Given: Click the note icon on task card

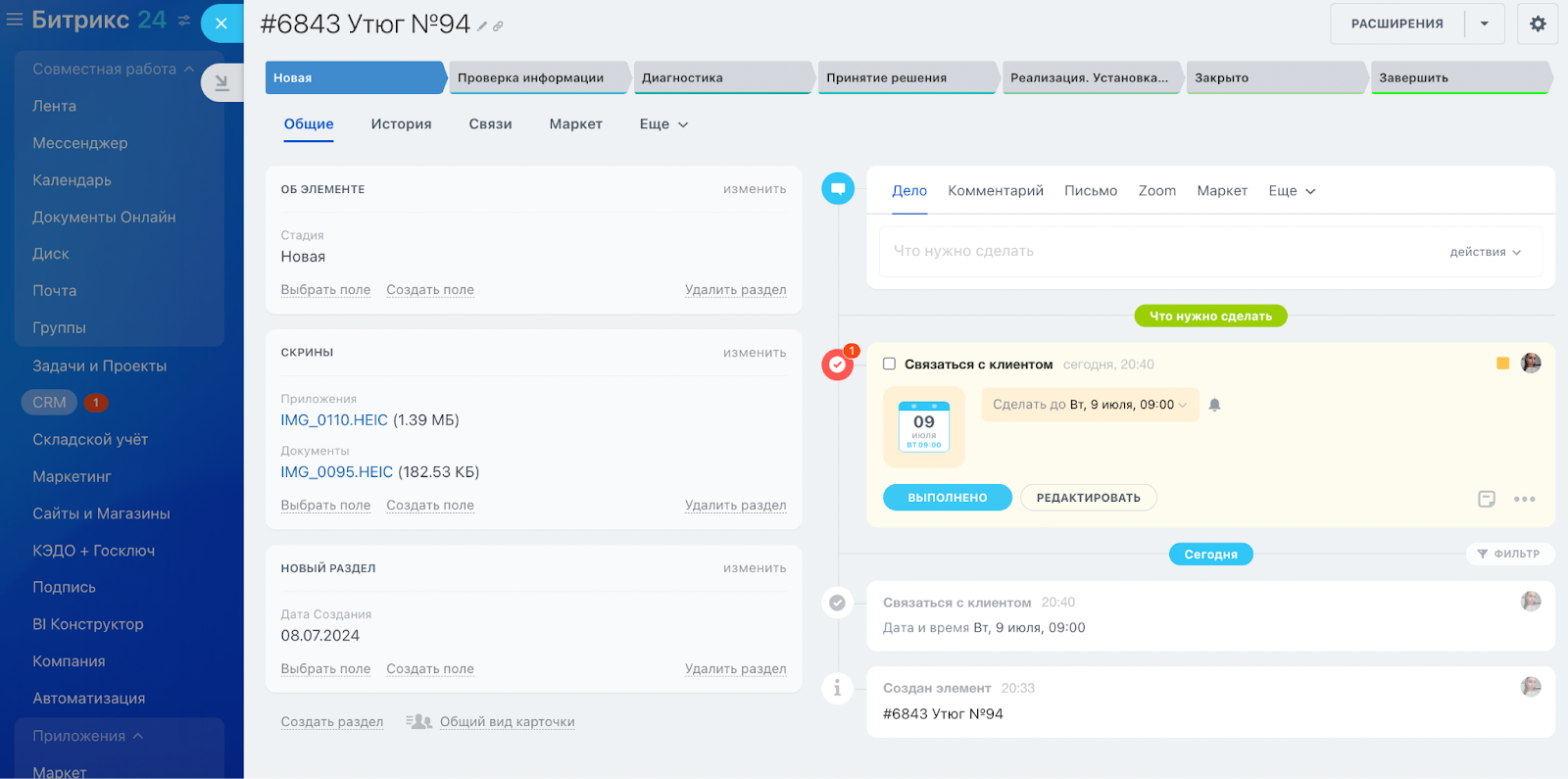Looking at the screenshot, I should click(1486, 499).
